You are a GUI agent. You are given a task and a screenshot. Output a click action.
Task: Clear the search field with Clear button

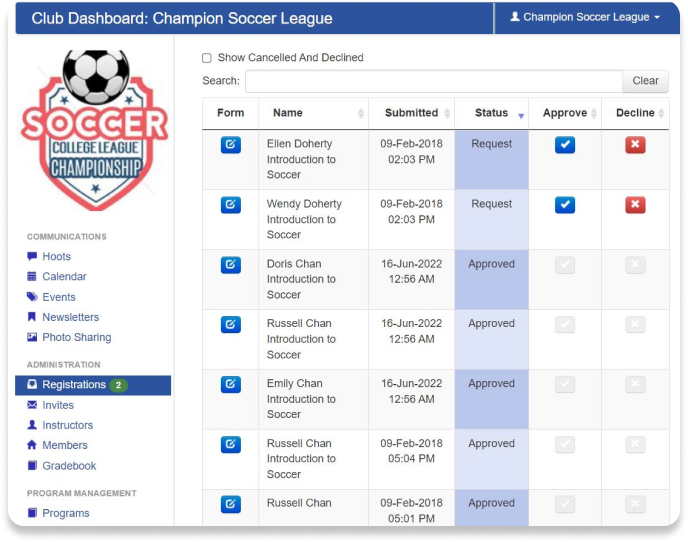coord(645,81)
